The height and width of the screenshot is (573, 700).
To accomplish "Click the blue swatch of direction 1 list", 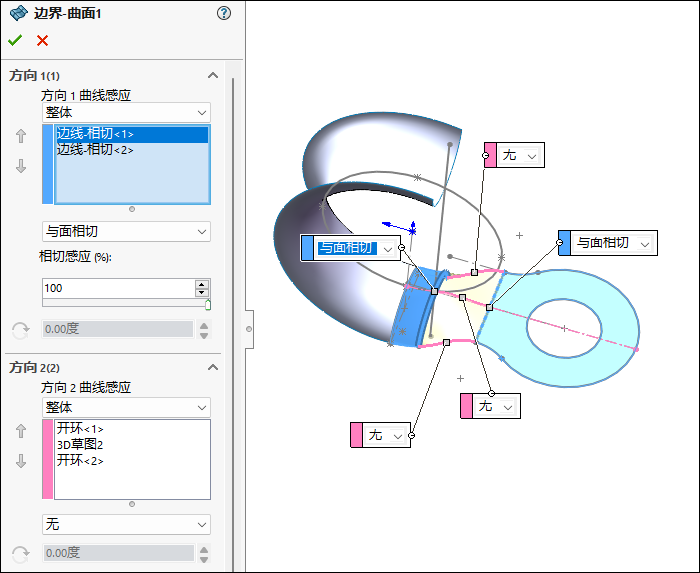I will tap(47, 164).
